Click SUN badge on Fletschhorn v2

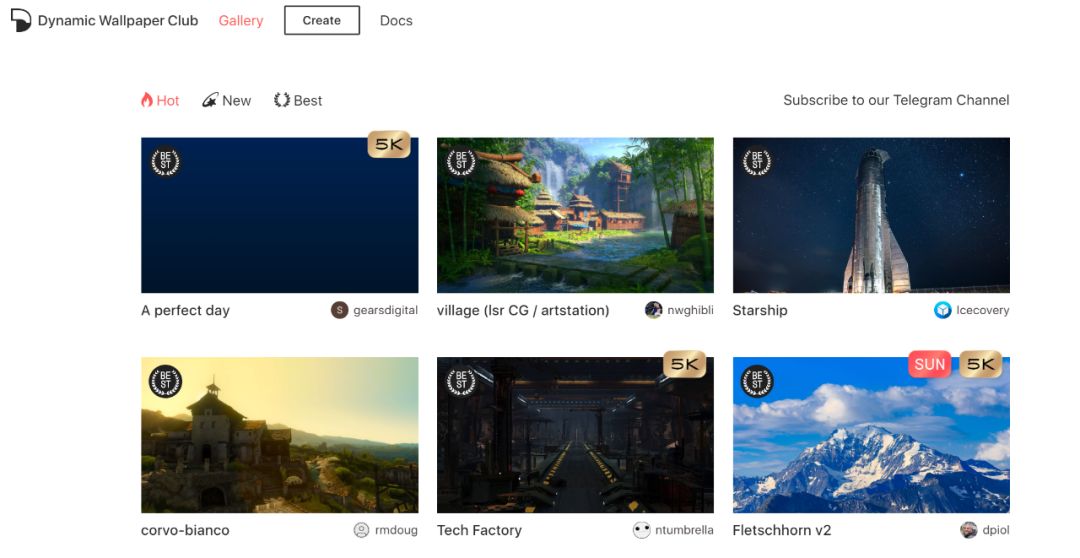point(930,364)
